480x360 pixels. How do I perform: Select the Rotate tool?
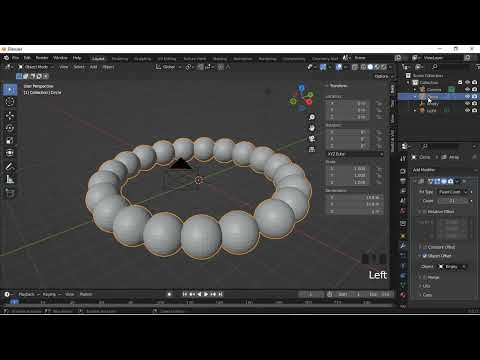[x=10, y=128]
